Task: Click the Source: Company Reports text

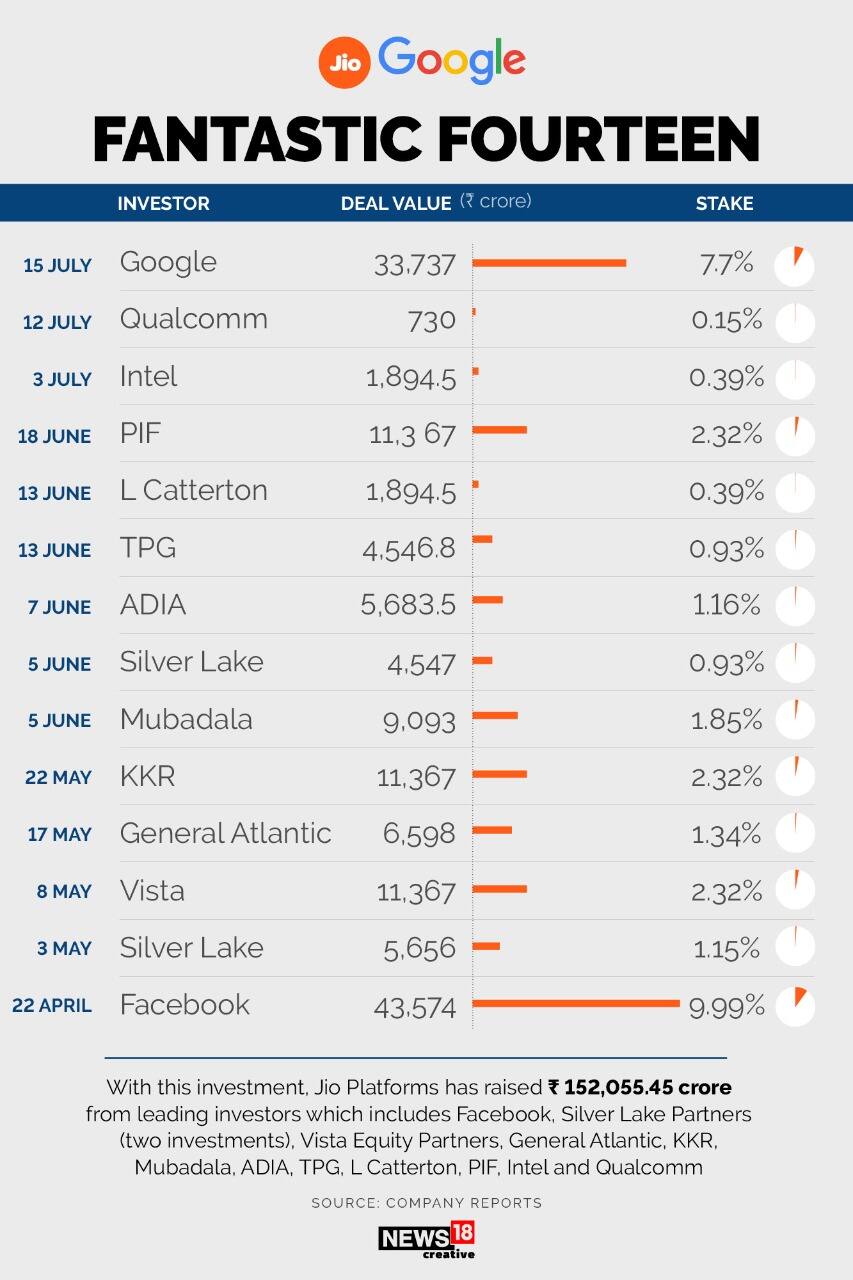Action: pyautogui.click(x=427, y=1203)
